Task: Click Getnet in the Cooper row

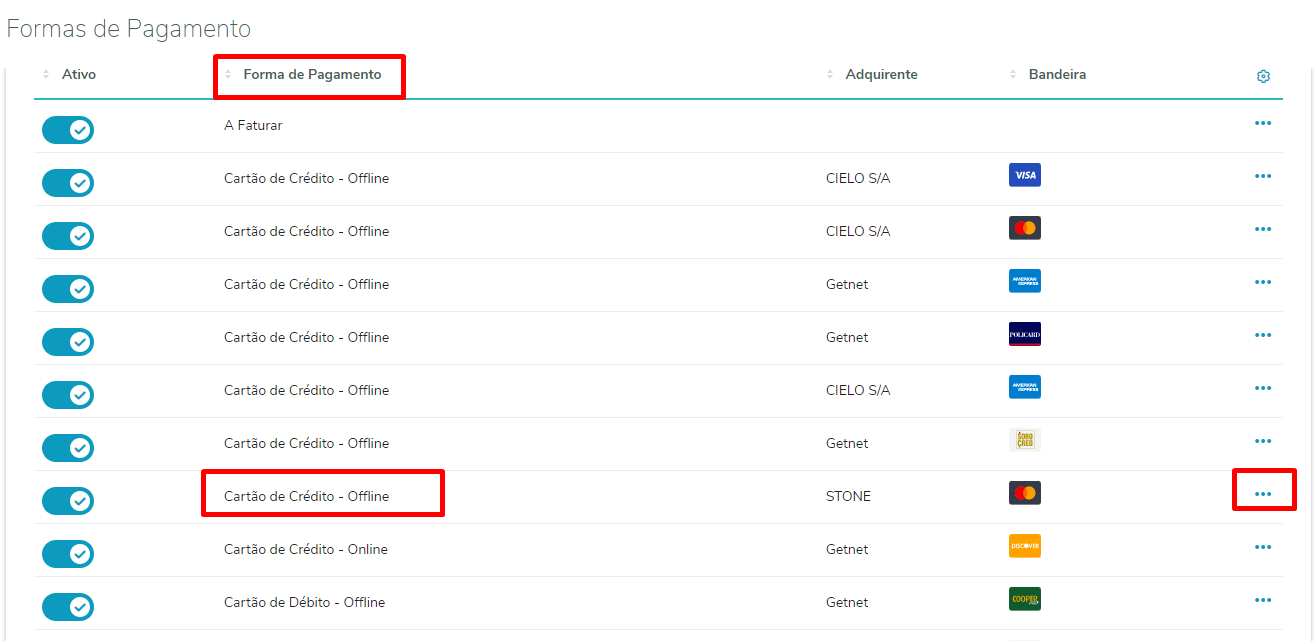Action: coord(847,603)
